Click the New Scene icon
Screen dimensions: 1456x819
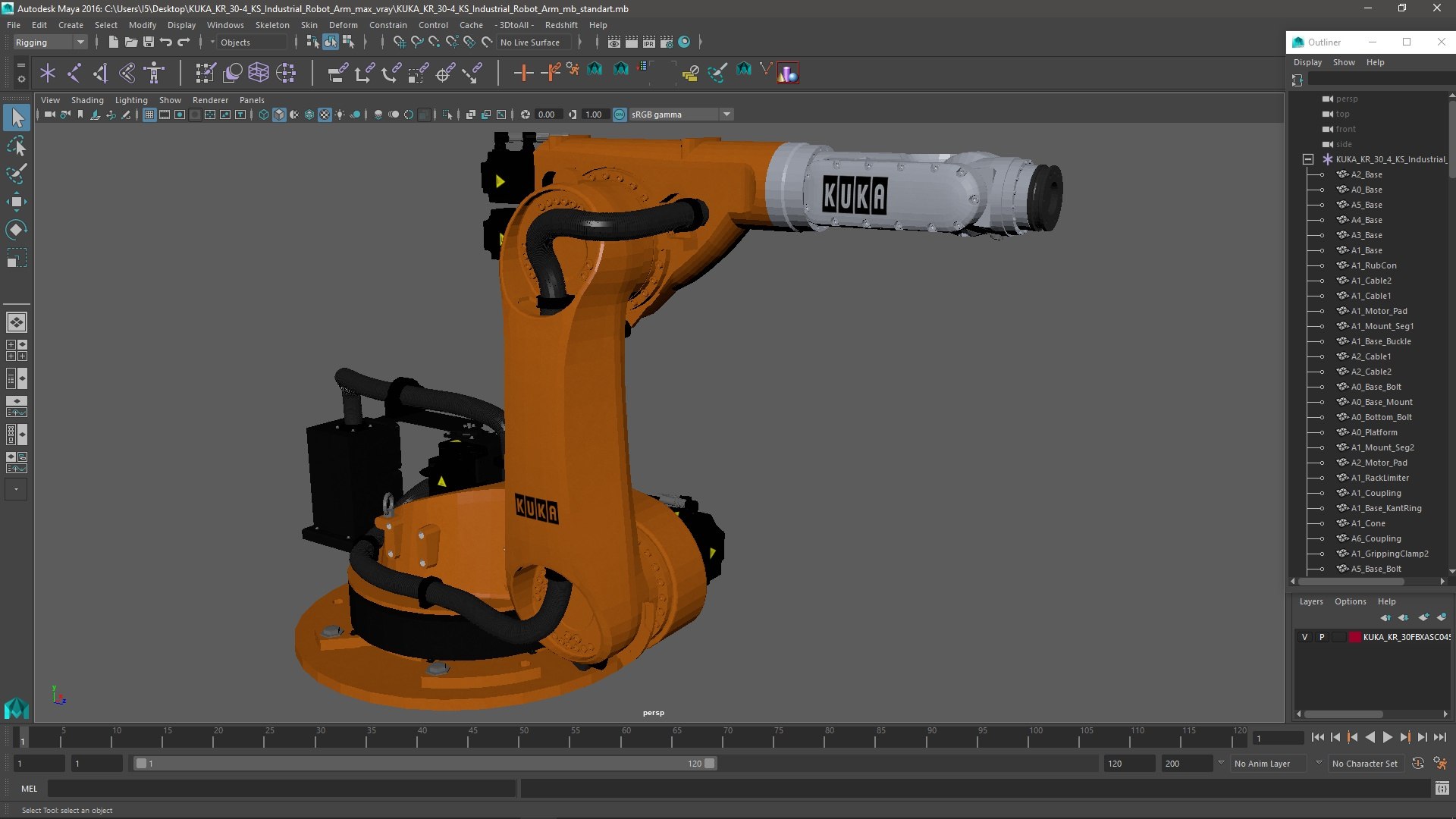pos(113,42)
